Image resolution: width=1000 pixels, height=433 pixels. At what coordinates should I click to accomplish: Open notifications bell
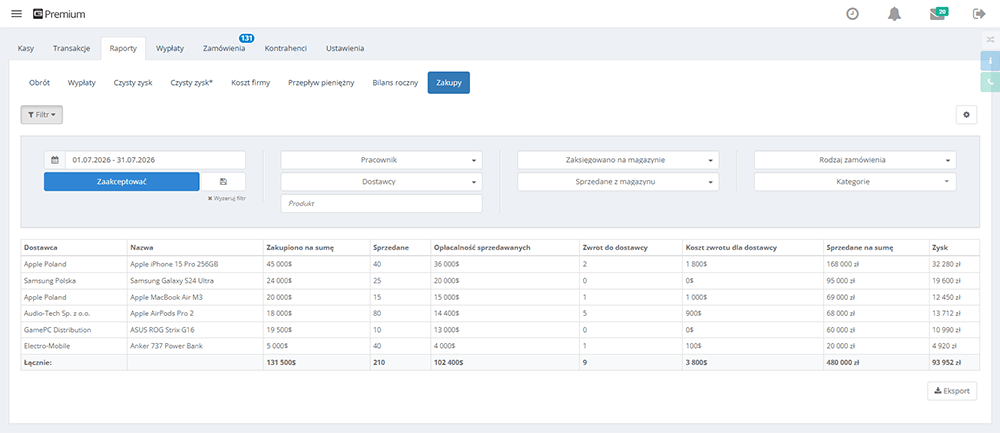point(894,14)
